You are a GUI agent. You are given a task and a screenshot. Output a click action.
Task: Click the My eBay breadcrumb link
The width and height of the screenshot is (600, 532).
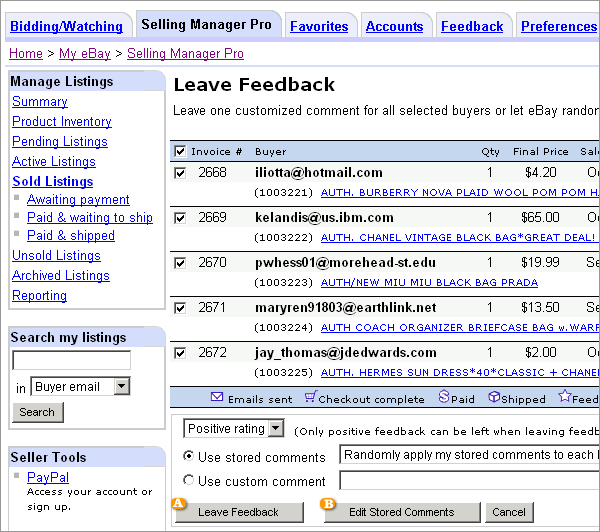tap(85, 54)
